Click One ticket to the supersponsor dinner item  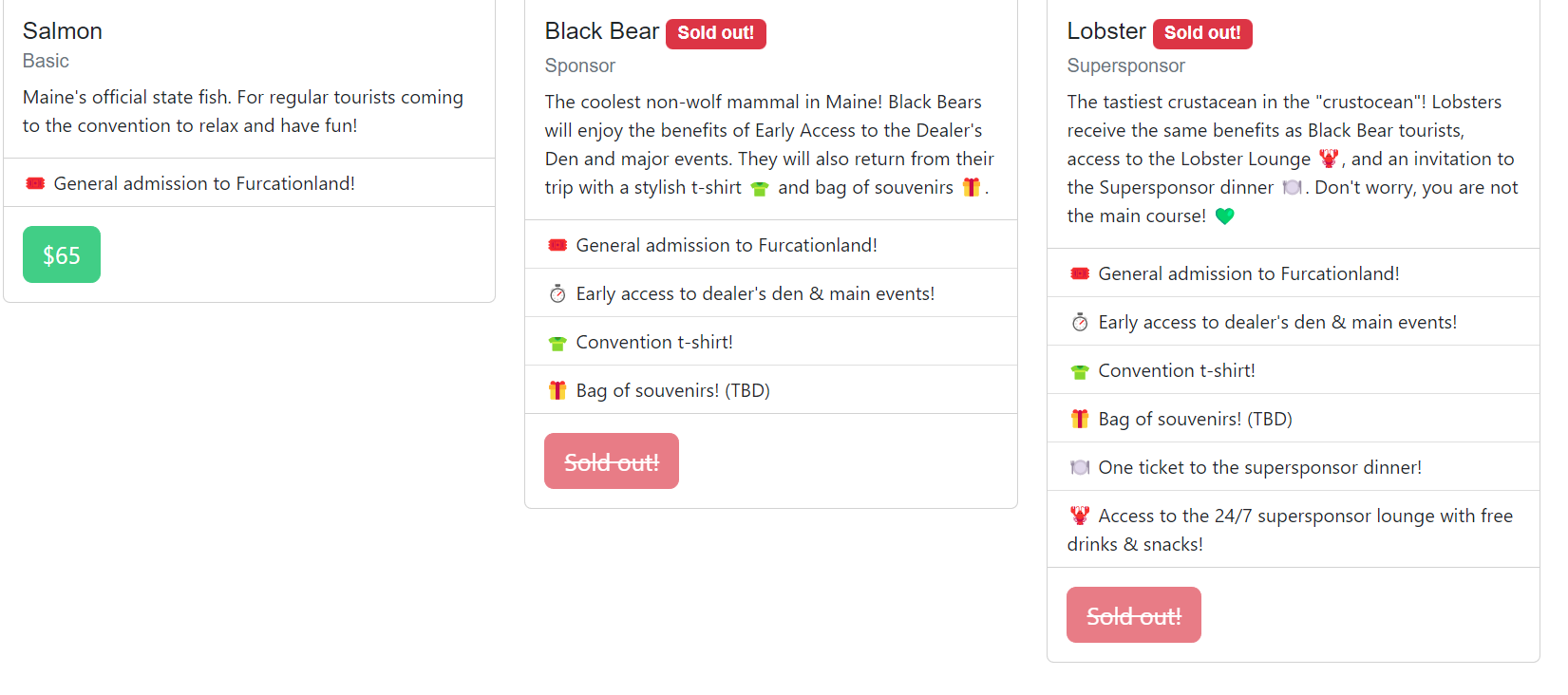click(x=1259, y=467)
